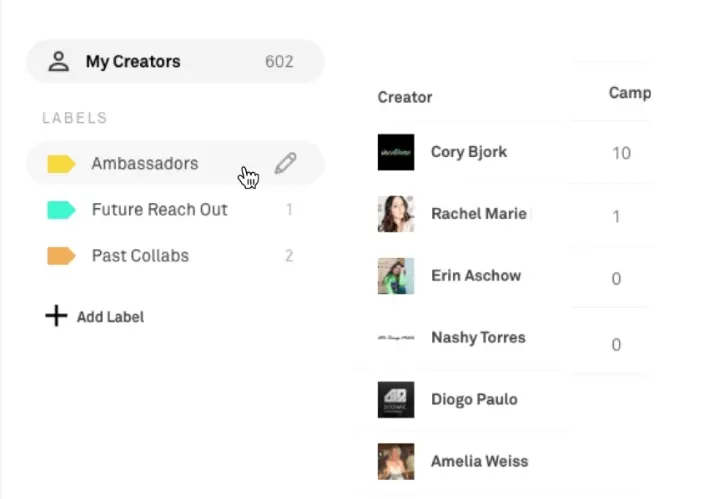Click the person icon beside My Creators
This screenshot has width=718, height=499.
pyautogui.click(x=59, y=61)
